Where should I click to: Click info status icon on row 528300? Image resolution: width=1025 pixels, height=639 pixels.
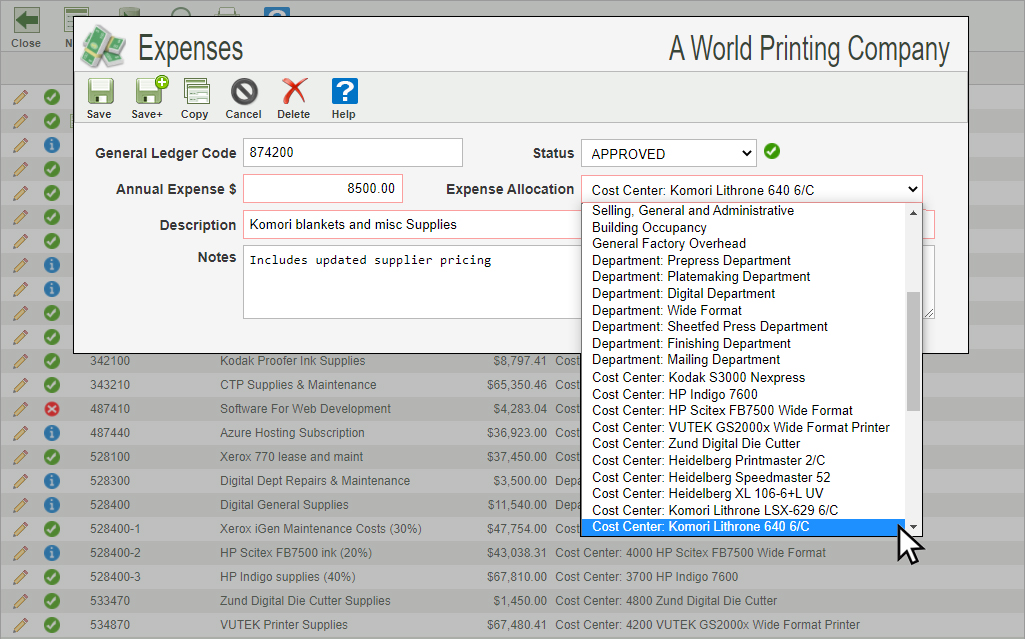coord(52,481)
